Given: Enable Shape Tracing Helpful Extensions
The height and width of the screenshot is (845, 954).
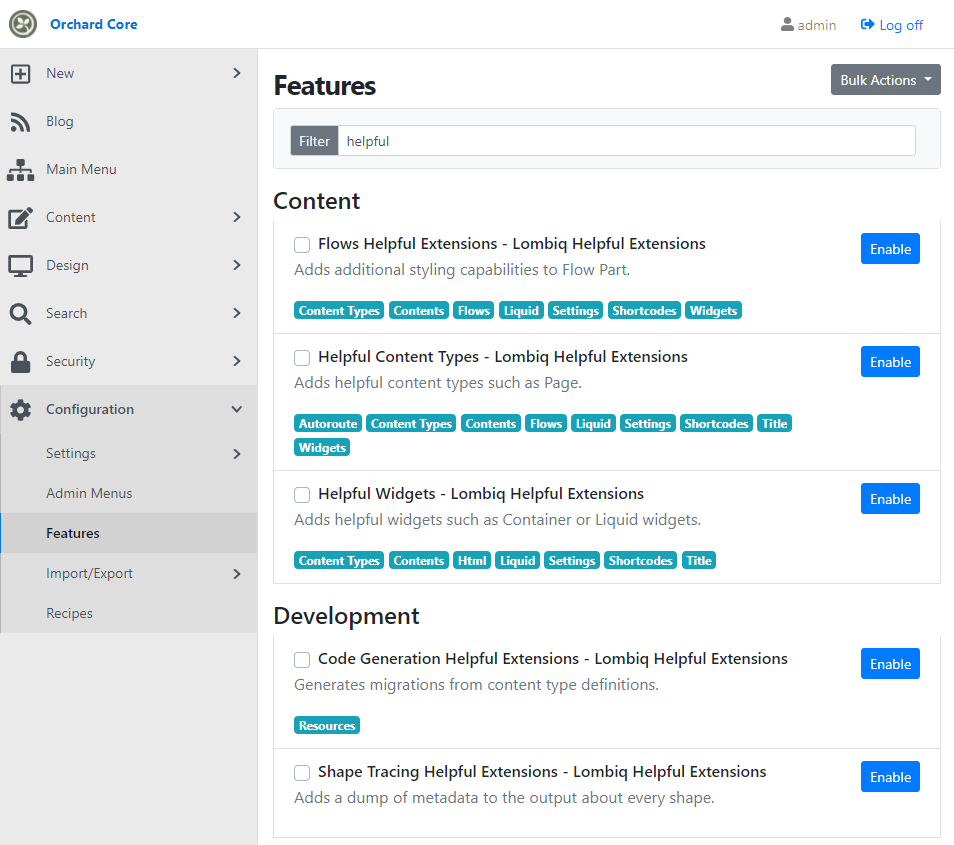Looking at the screenshot, I should 890,777.
